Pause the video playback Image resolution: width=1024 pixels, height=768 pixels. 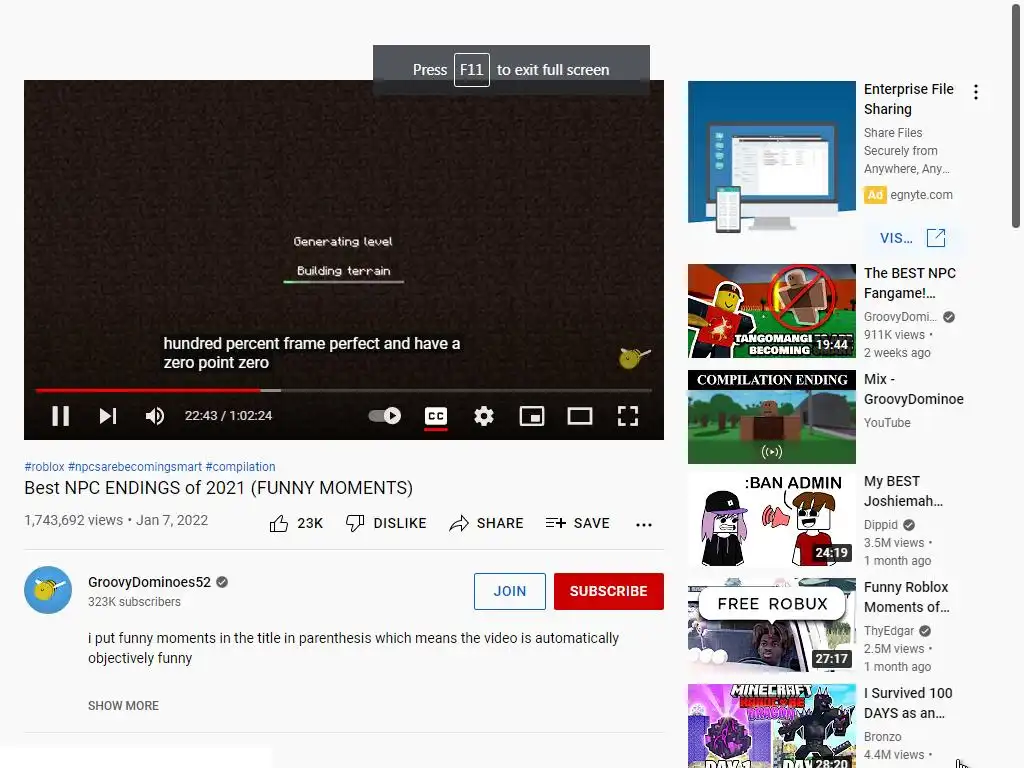(x=61, y=416)
